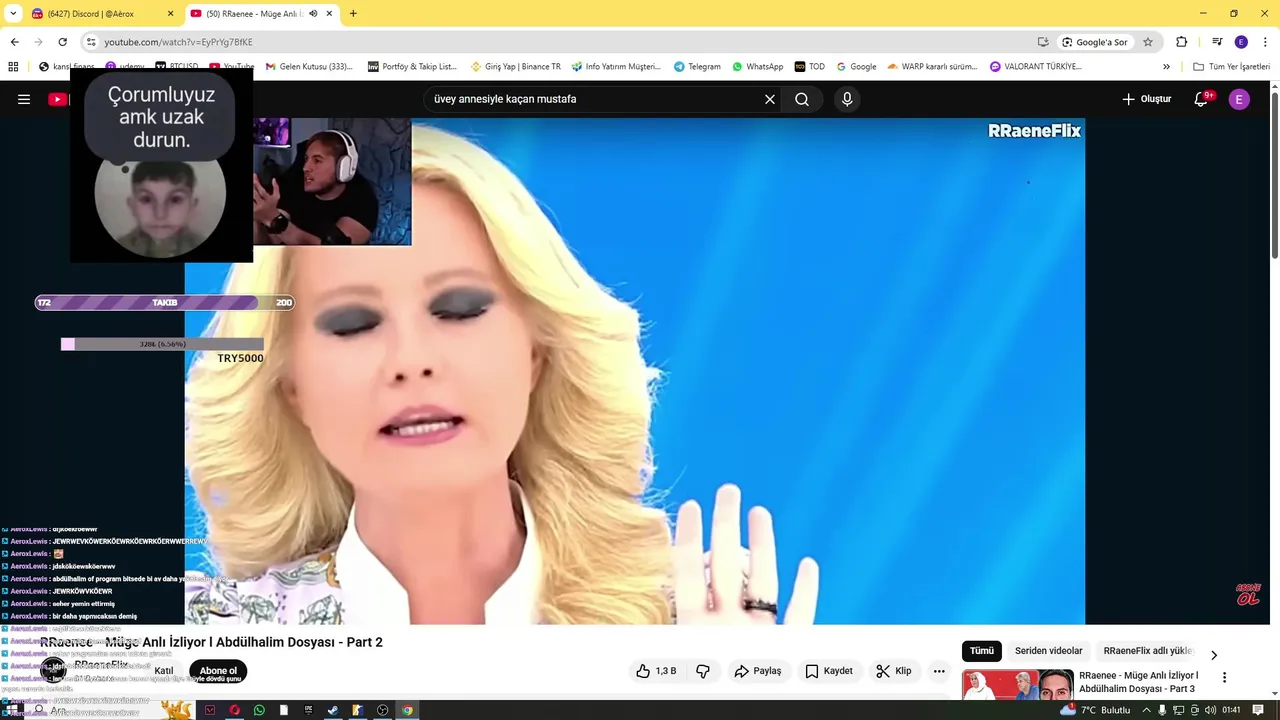Open the taskbar volume control
Viewport: 1280px width, 720px height.
point(1211,710)
